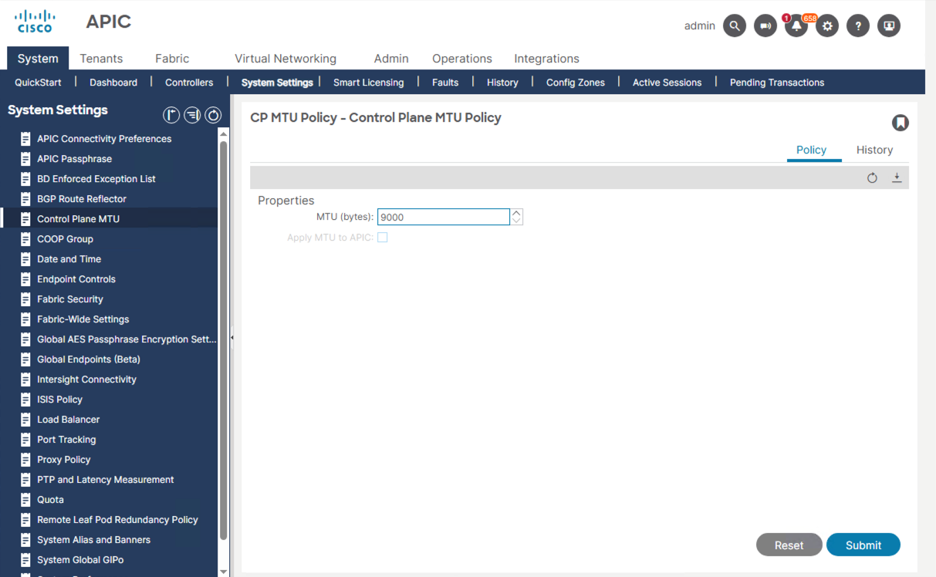Open Config Zones submenu item
The height and width of the screenshot is (577, 936).
tap(575, 82)
